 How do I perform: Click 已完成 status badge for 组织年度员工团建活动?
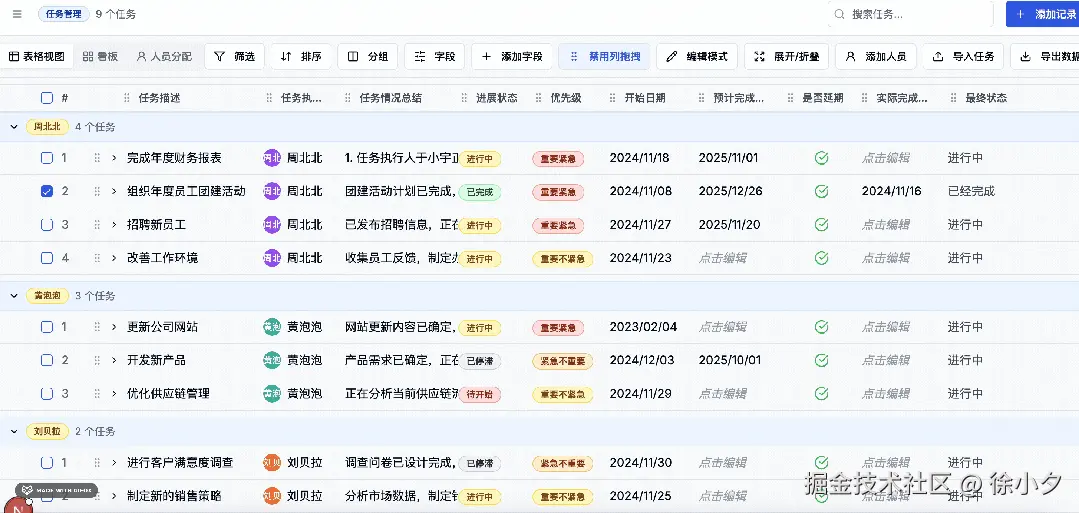coord(480,192)
